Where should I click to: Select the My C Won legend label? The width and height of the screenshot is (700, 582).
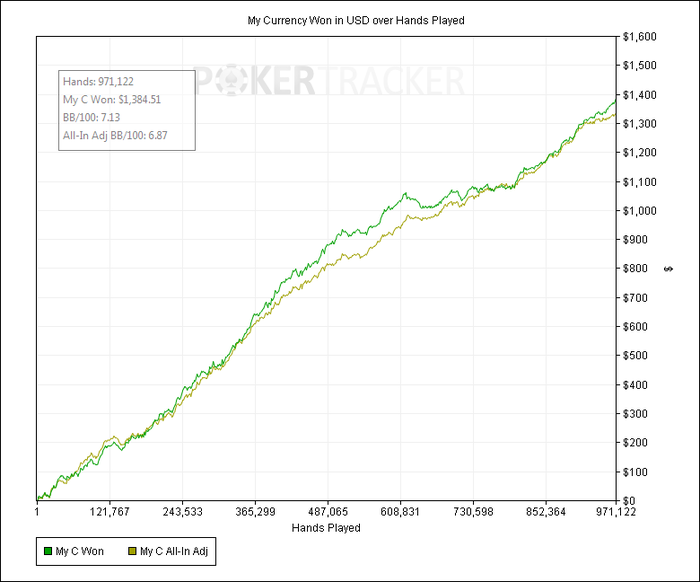pos(79,551)
